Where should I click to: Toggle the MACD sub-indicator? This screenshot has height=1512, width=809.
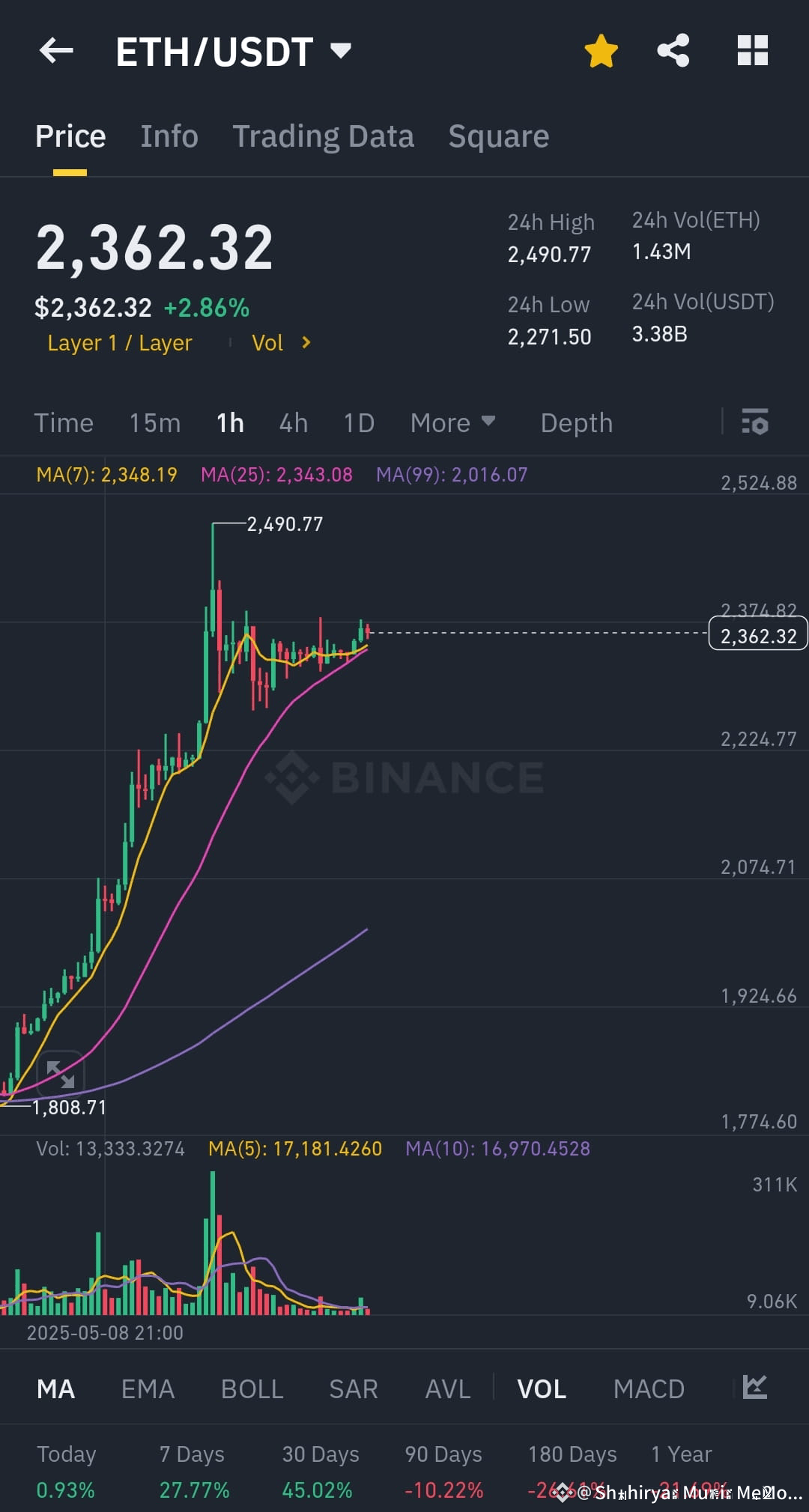click(649, 1389)
